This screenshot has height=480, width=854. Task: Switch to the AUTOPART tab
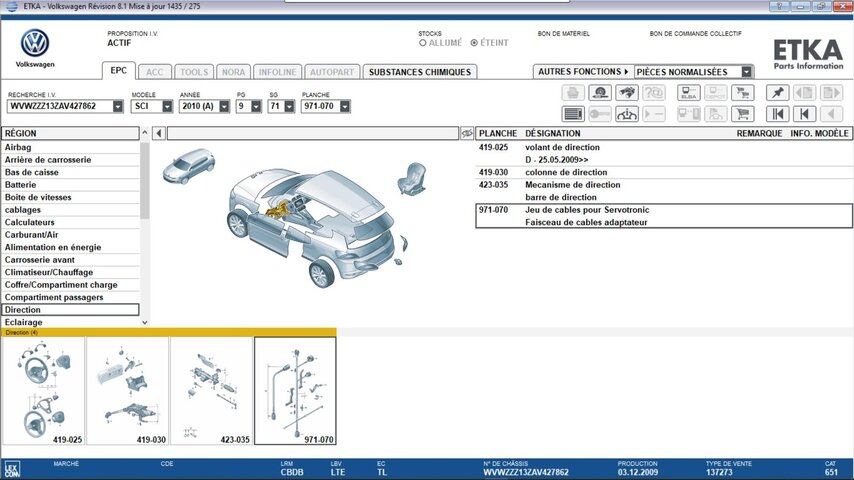[x=332, y=72]
